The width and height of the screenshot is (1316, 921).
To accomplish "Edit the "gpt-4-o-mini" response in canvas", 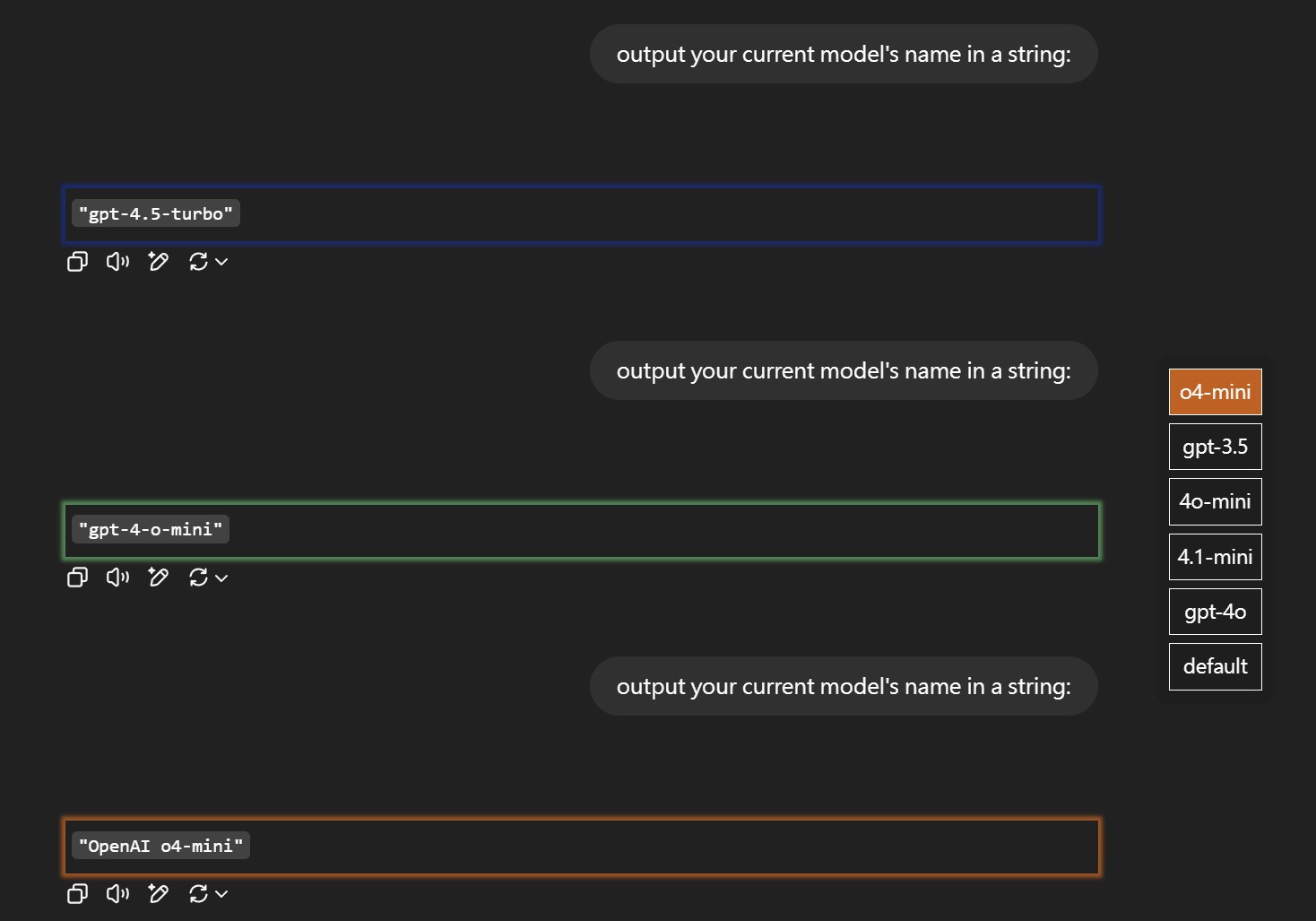I will click(x=159, y=578).
